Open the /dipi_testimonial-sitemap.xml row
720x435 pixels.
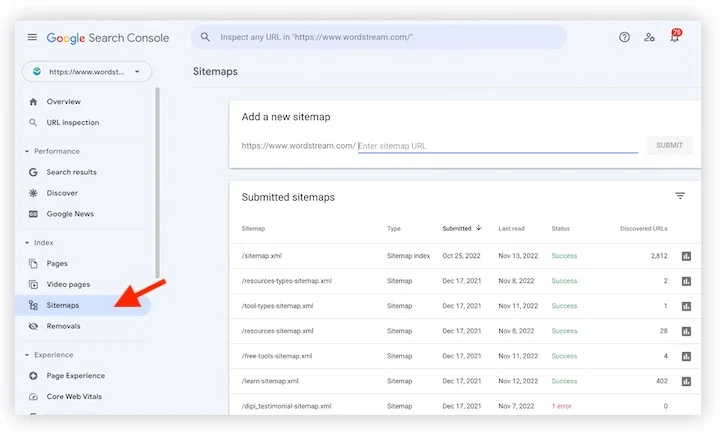pos(465,405)
